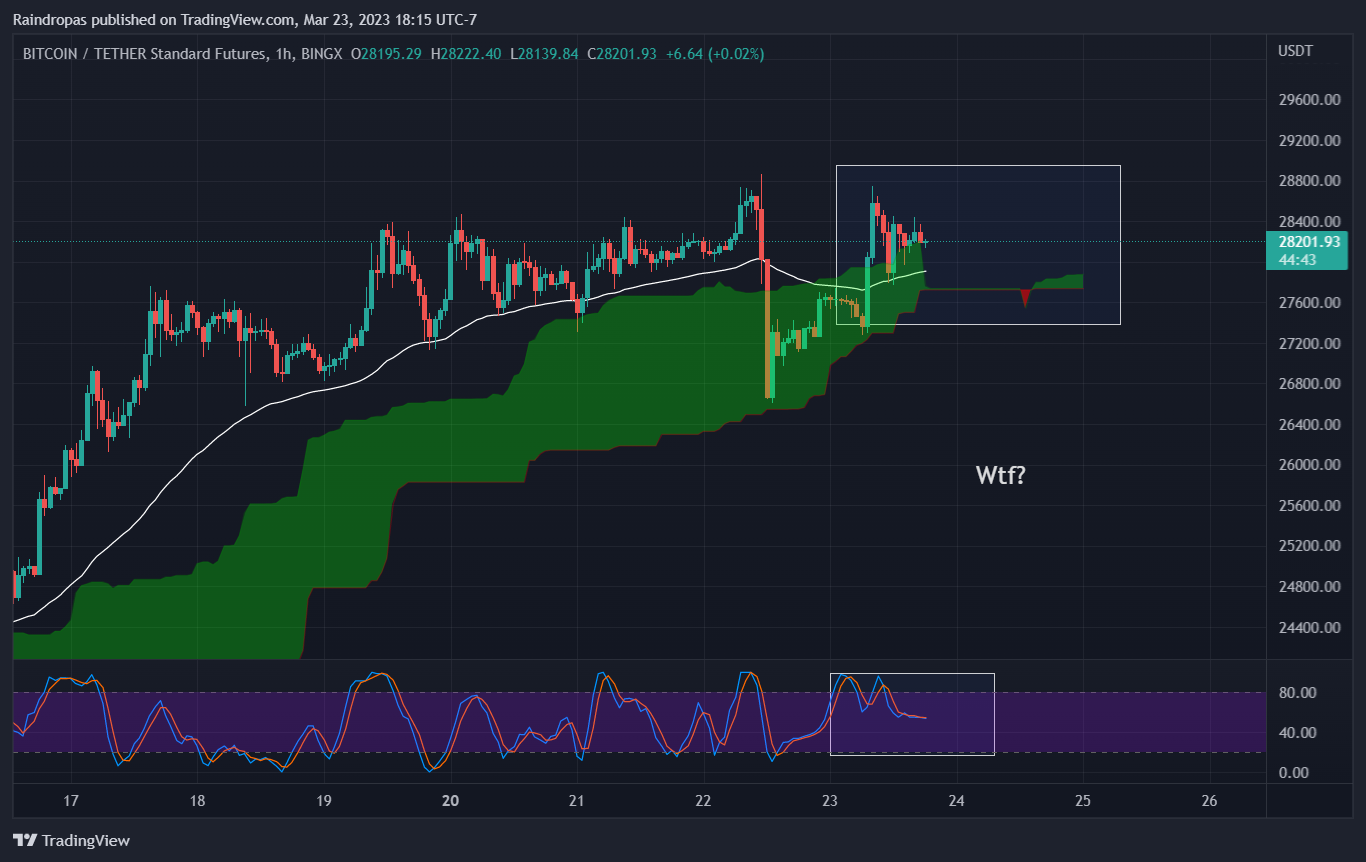Click the open value O28195.29 in header
This screenshot has height=862, width=1366.
(388, 53)
